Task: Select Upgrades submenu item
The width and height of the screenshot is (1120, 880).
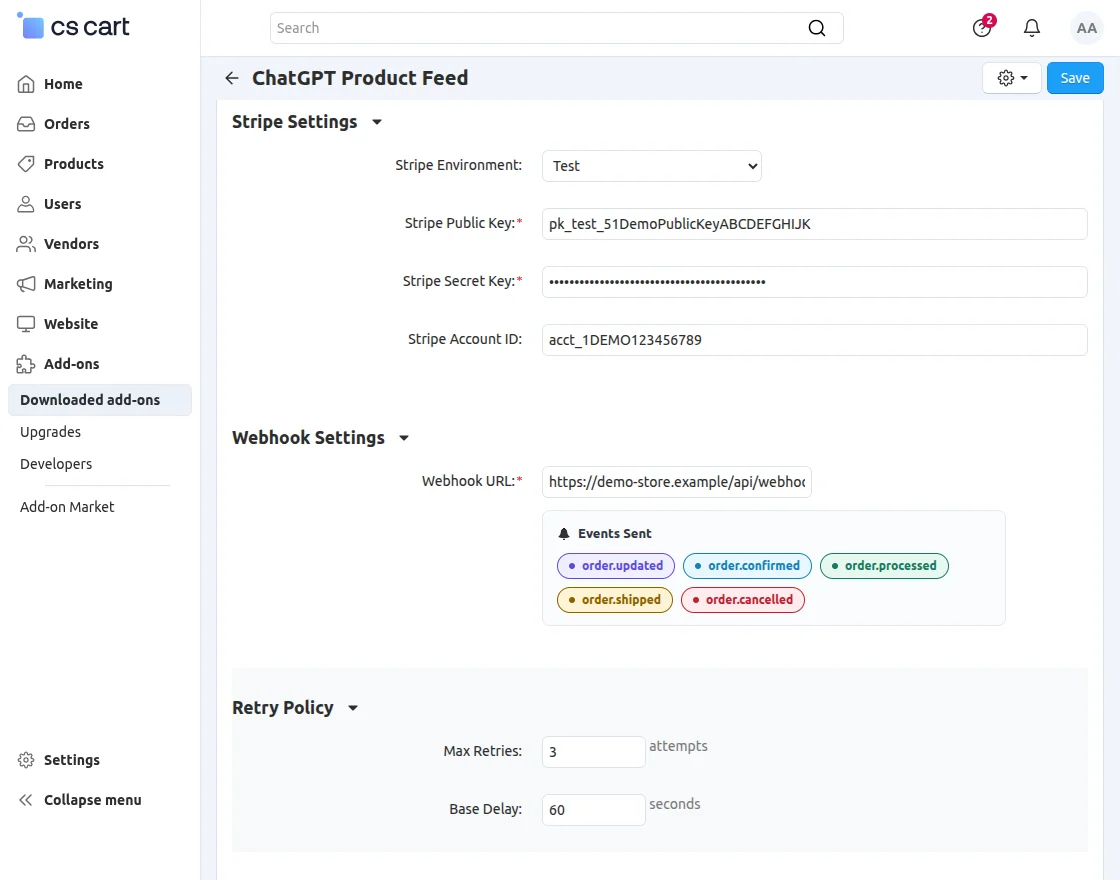Action: 50,432
